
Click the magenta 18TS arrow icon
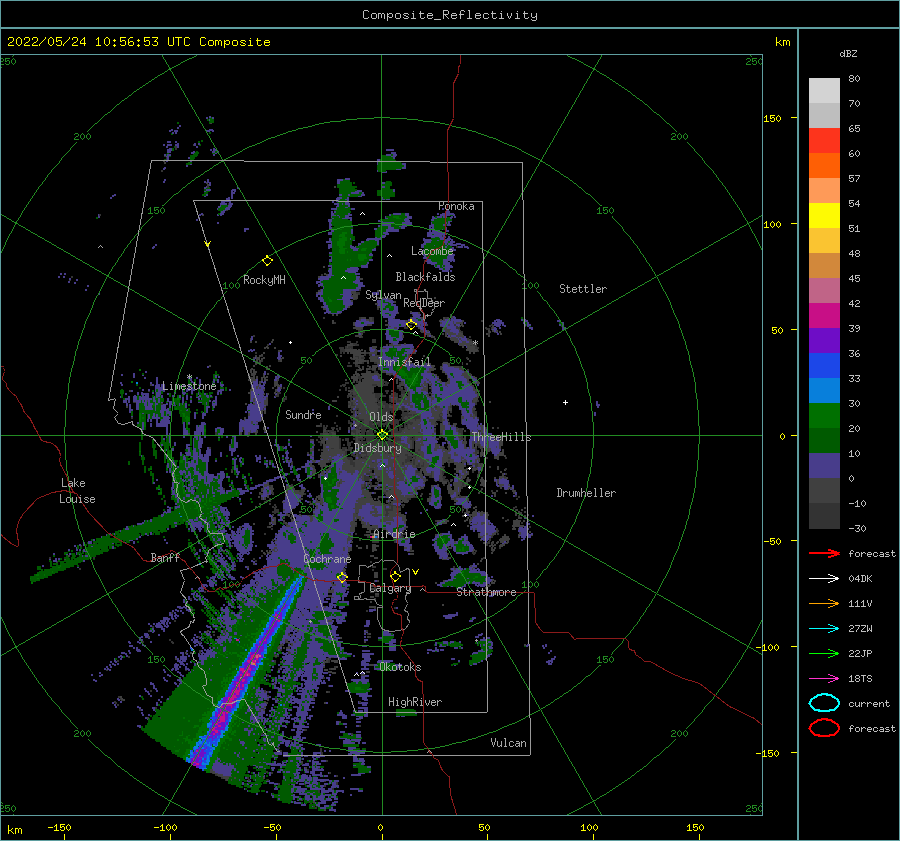pos(824,679)
